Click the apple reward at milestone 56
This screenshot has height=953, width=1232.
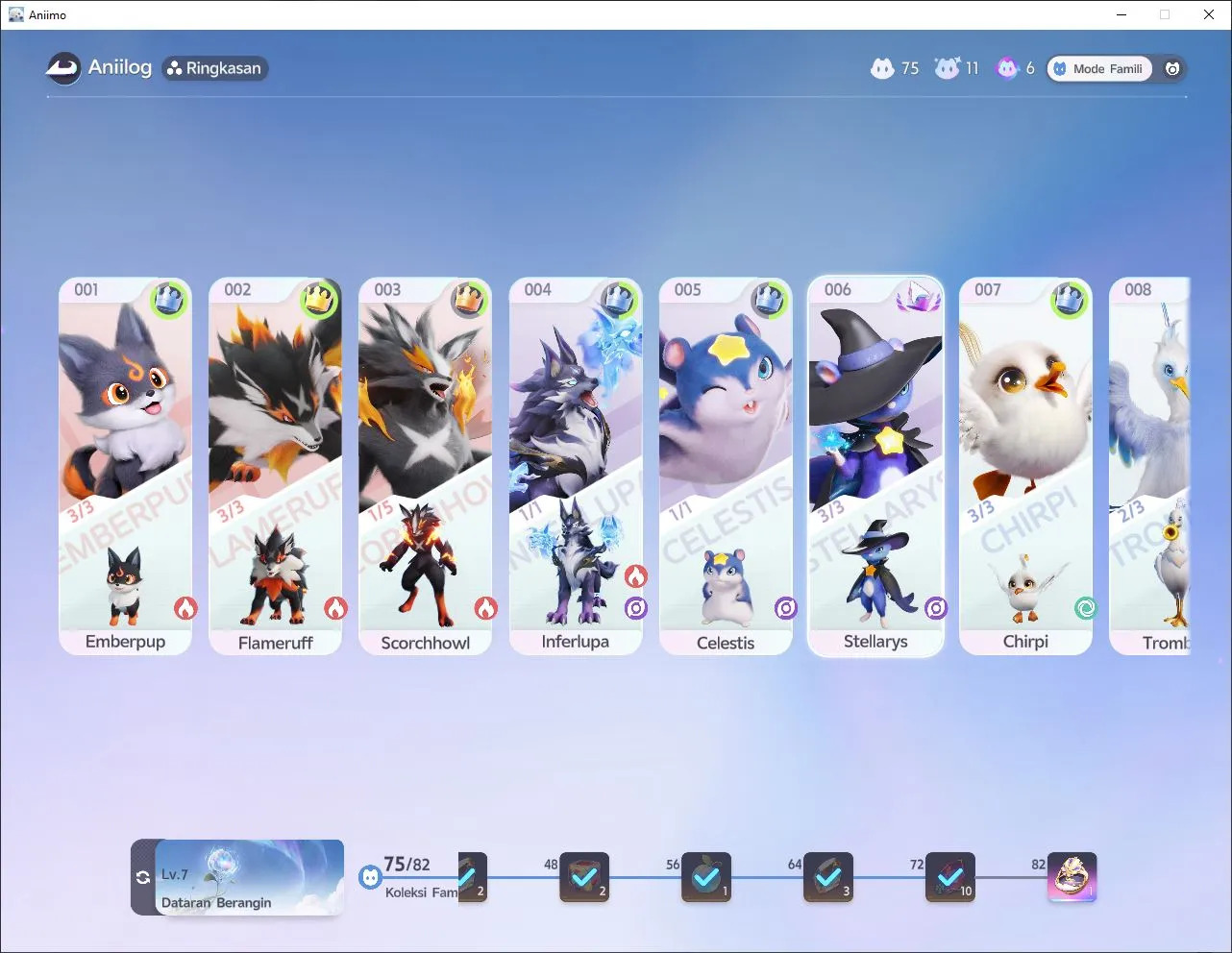pos(706,877)
